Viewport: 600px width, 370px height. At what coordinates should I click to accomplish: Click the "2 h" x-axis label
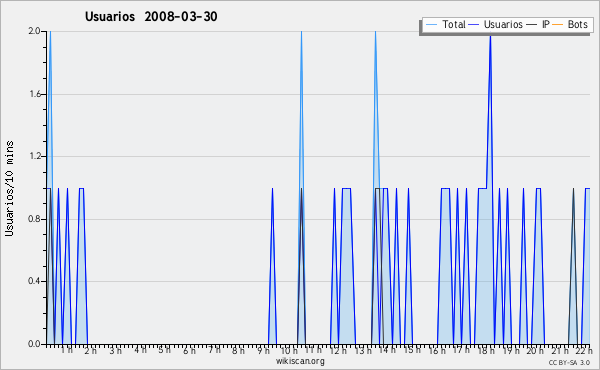(x=91, y=350)
